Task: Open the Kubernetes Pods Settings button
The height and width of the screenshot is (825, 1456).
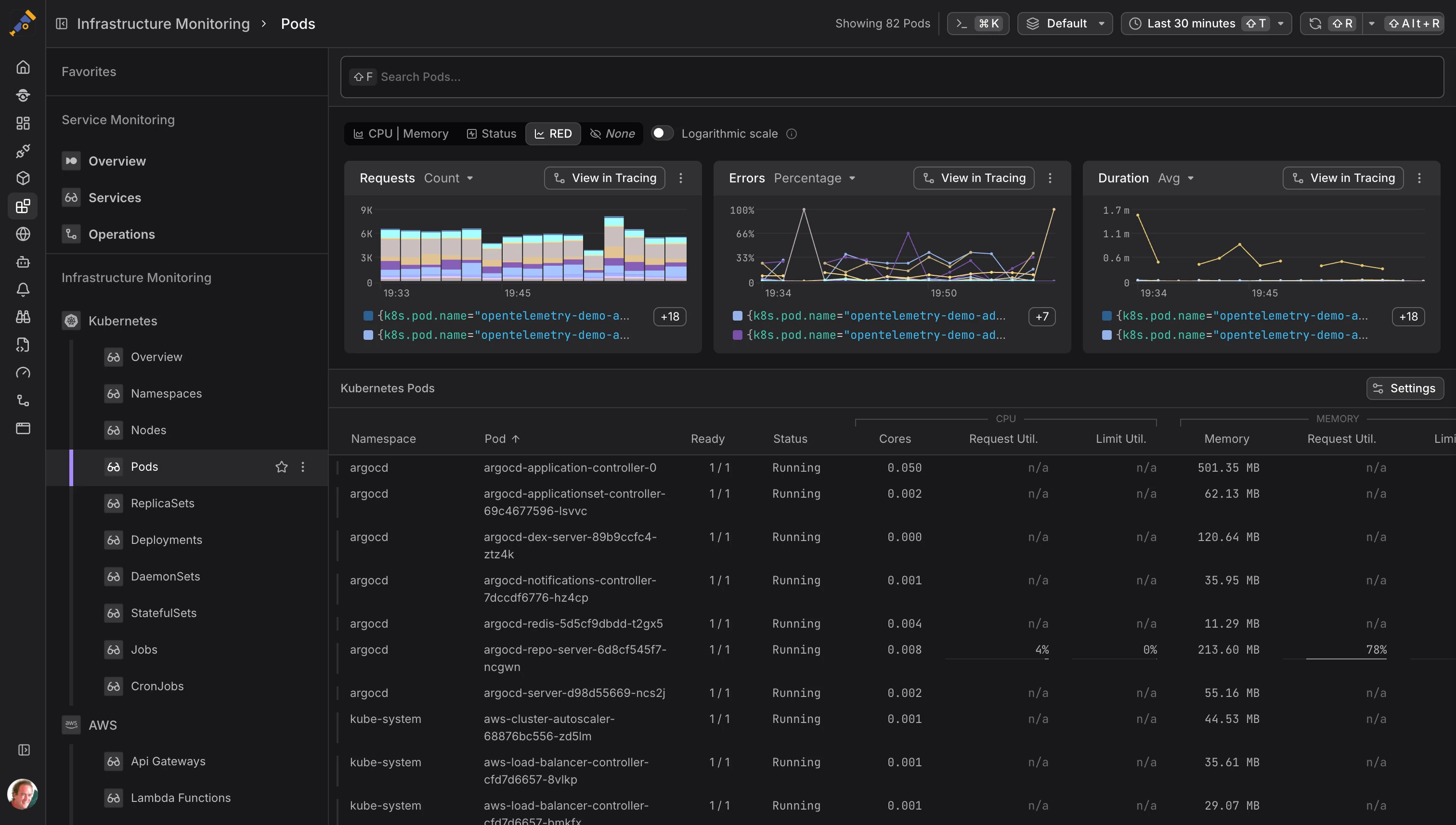Action: (1404, 388)
